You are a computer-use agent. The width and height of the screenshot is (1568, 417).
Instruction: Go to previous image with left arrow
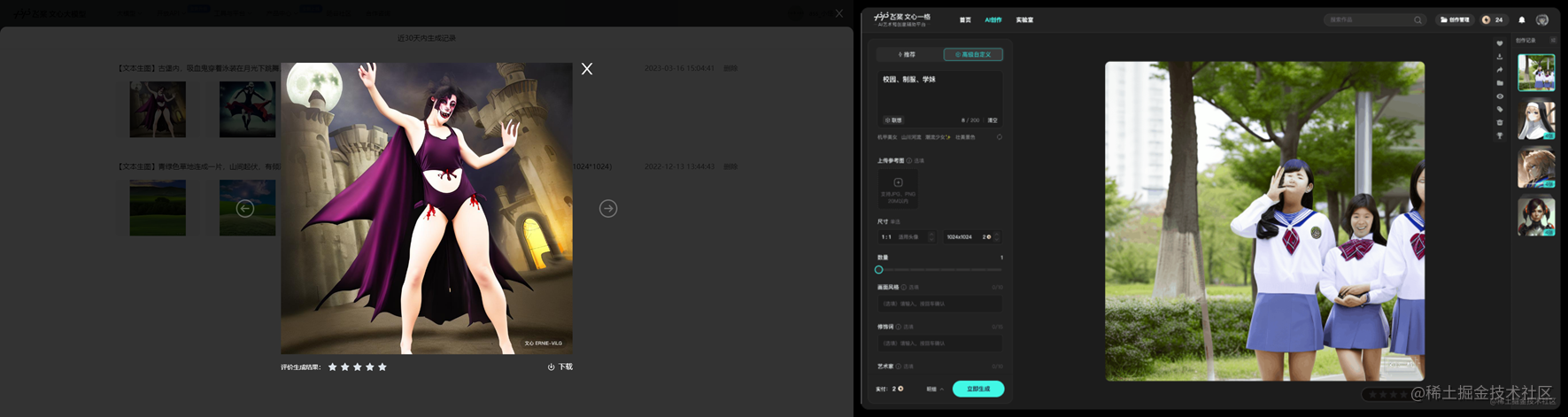[245, 208]
